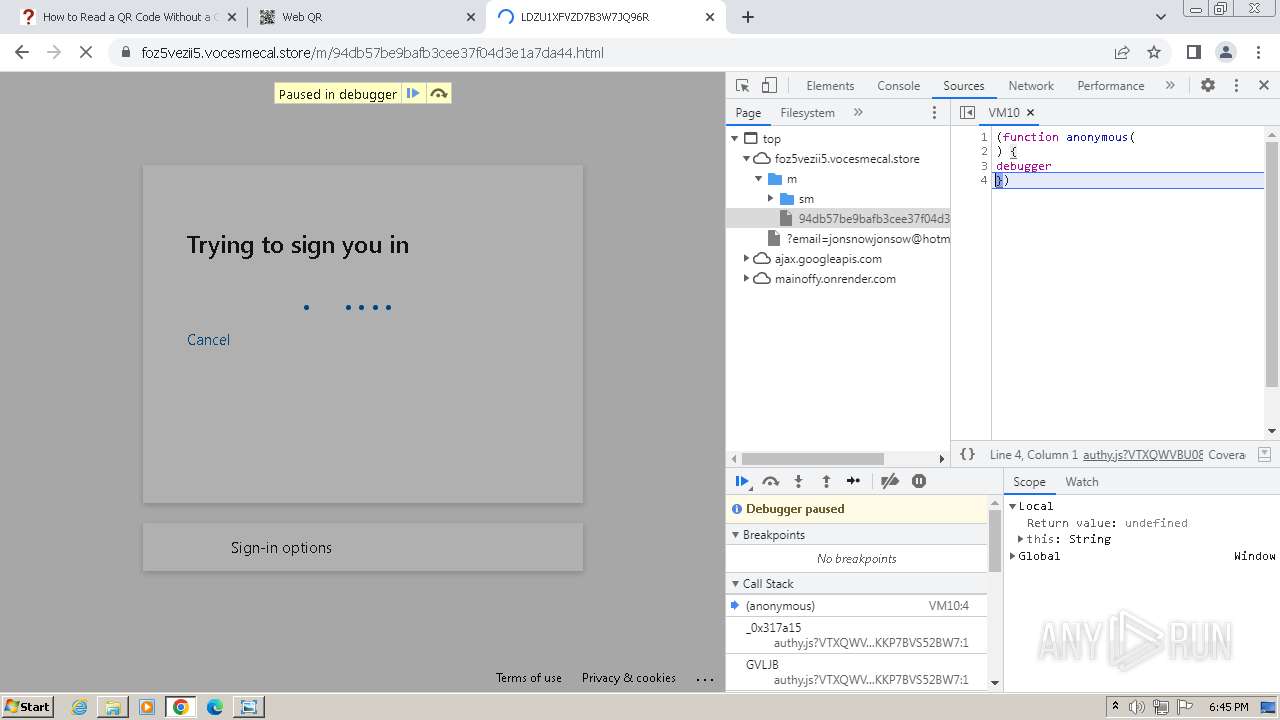Open Privacy & cookies link
Viewport: 1280px width, 720px height.
629,678
